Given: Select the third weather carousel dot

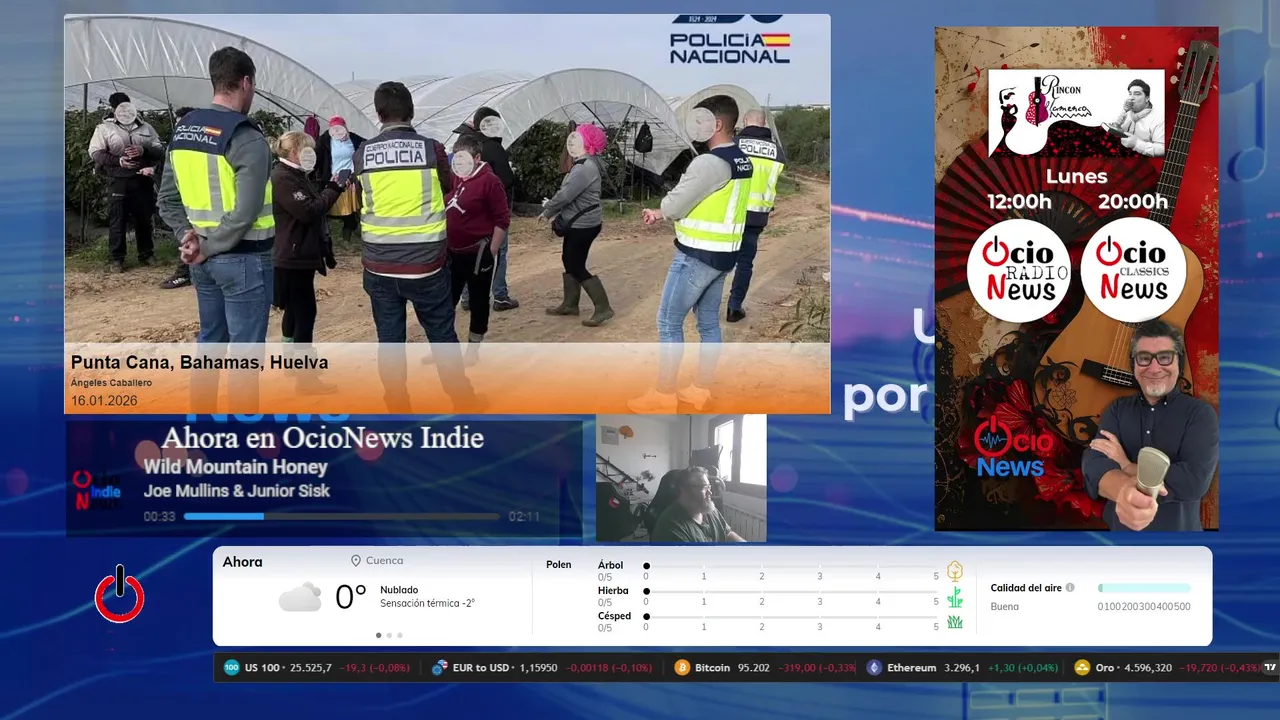Looking at the screenshot, I should (400, 635).
